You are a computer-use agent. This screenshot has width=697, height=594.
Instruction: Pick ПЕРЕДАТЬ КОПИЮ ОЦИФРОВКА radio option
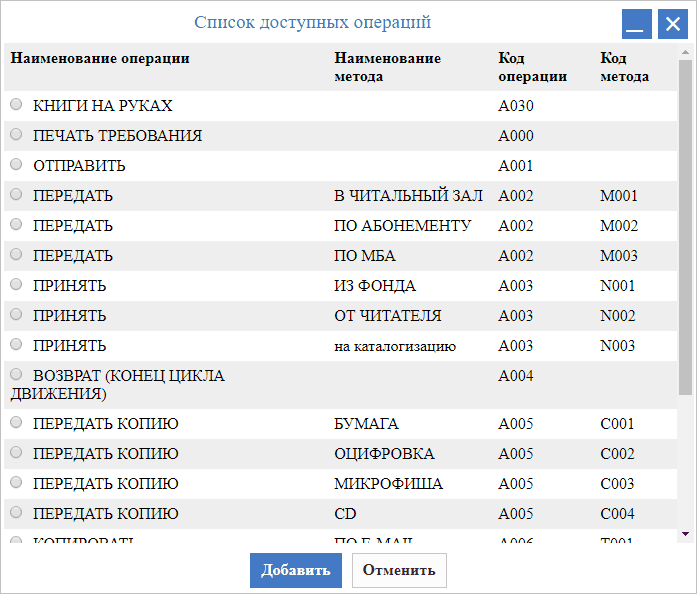16,453
